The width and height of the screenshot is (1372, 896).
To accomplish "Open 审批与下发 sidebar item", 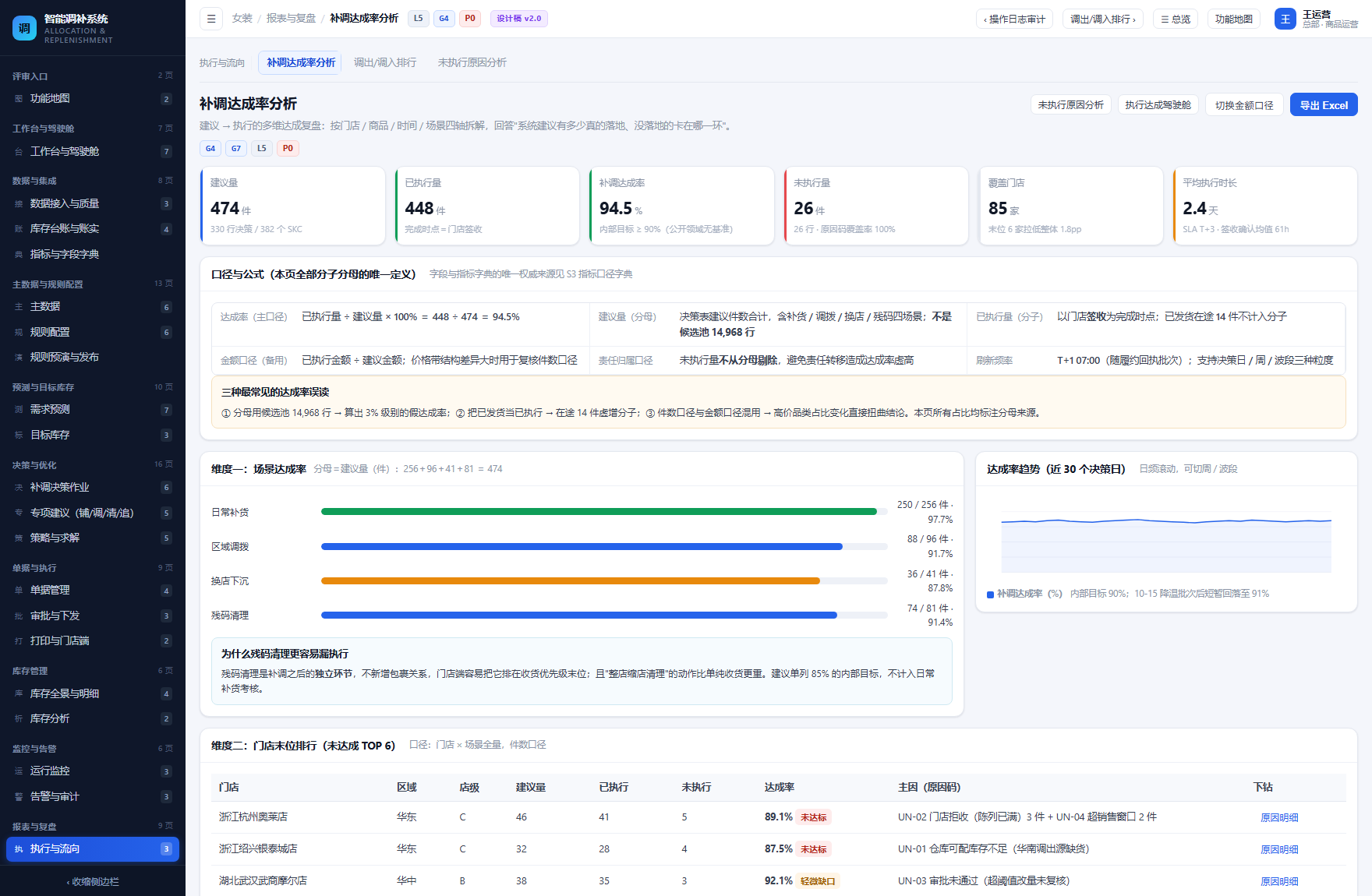I will pos(93,616).
